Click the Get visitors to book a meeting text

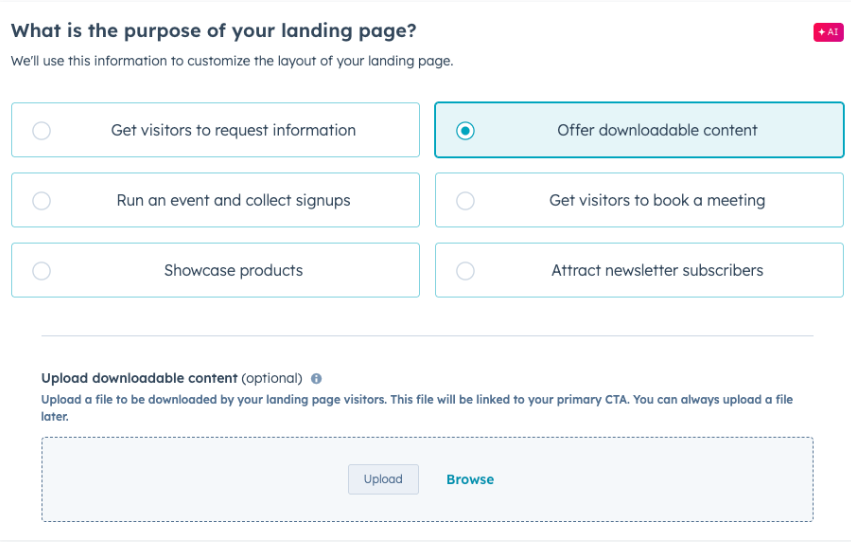tap(657, 201)
